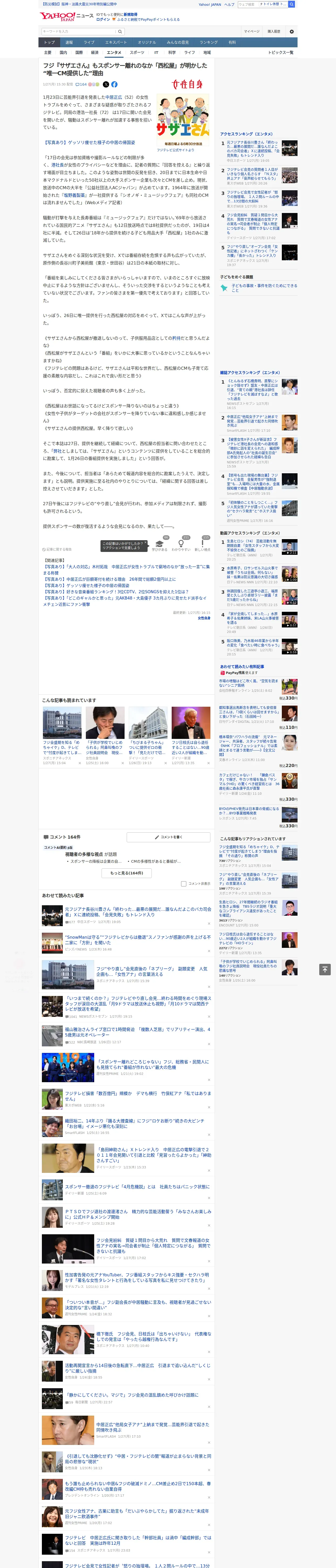Open the フジ会見紛糾 ranking item 4
The width and height of the screenshot is (336, 1568).
pos(253,223)
